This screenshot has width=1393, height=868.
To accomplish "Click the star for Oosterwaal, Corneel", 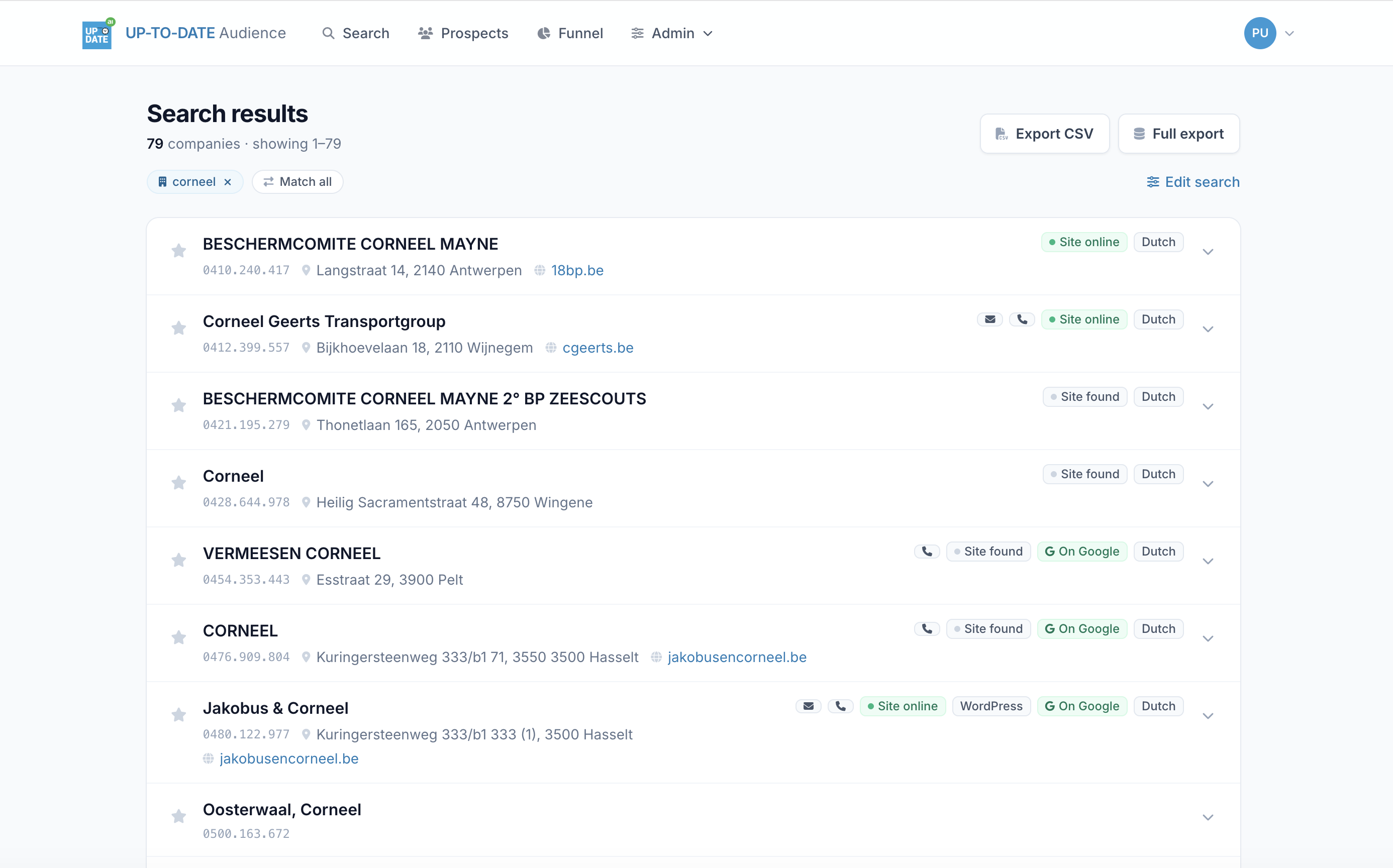I will tap(178, 816).
